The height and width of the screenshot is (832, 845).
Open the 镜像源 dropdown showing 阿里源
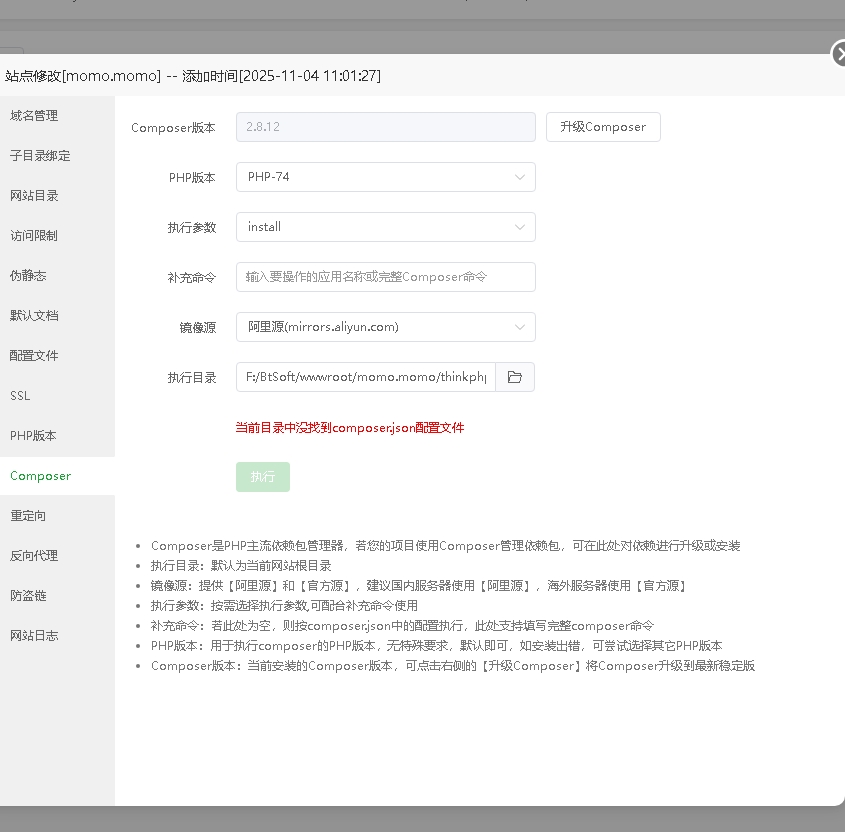(385, 327)
